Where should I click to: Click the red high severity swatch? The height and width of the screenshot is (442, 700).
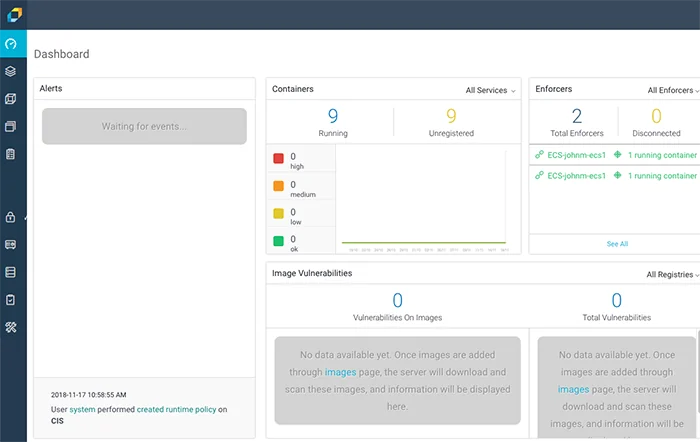pos(278,158)
